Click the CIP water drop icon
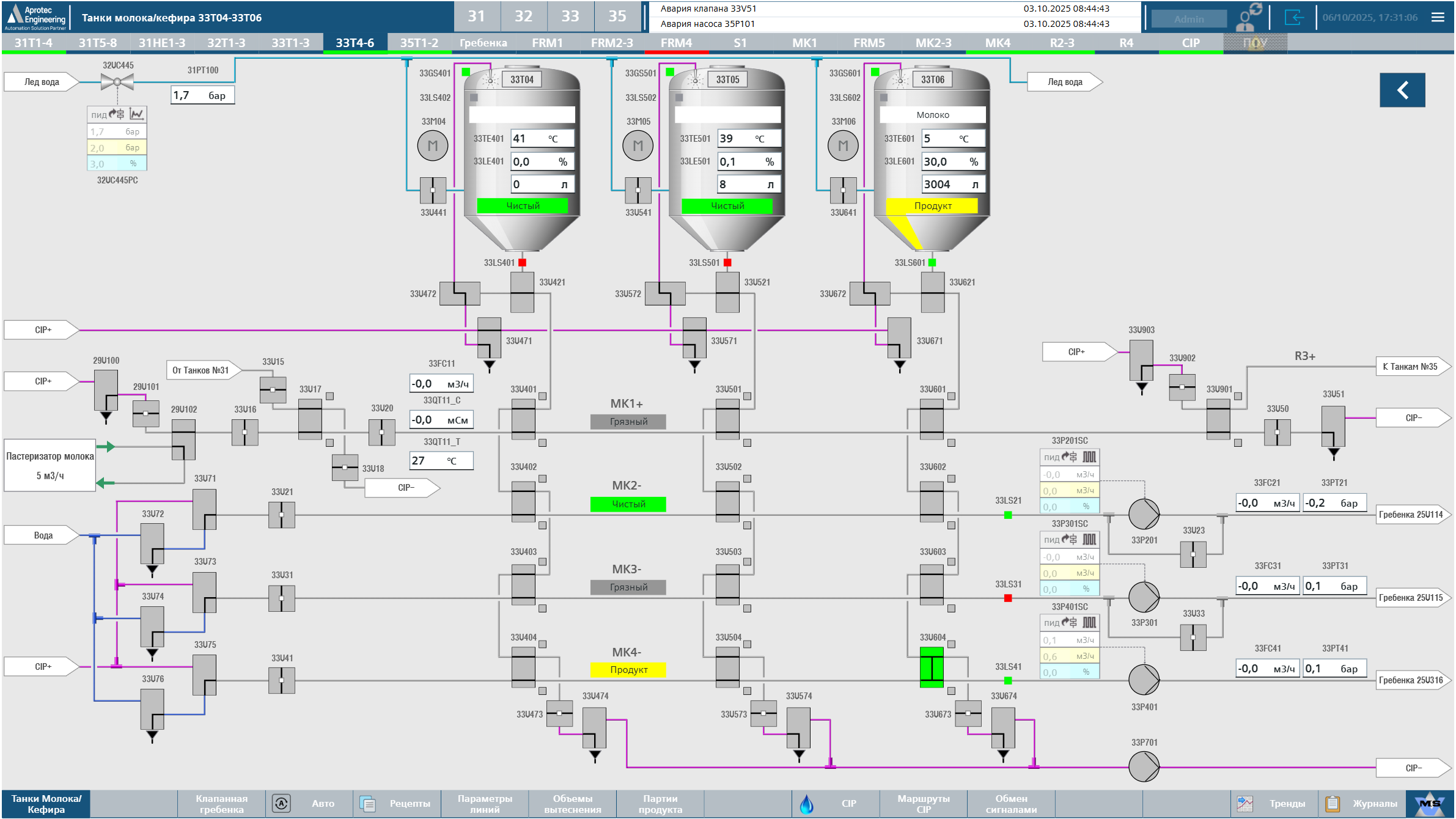1456x819 pixels. coord(807,804)
